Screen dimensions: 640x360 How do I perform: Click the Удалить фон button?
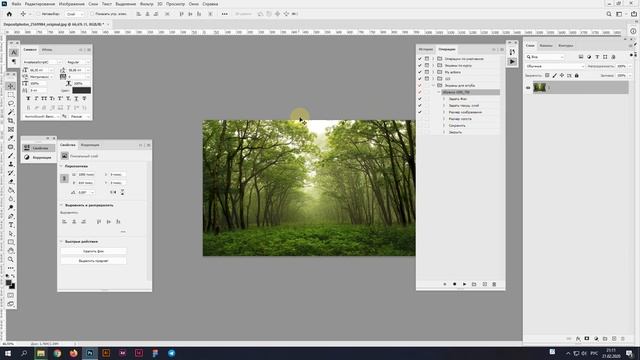93,251
